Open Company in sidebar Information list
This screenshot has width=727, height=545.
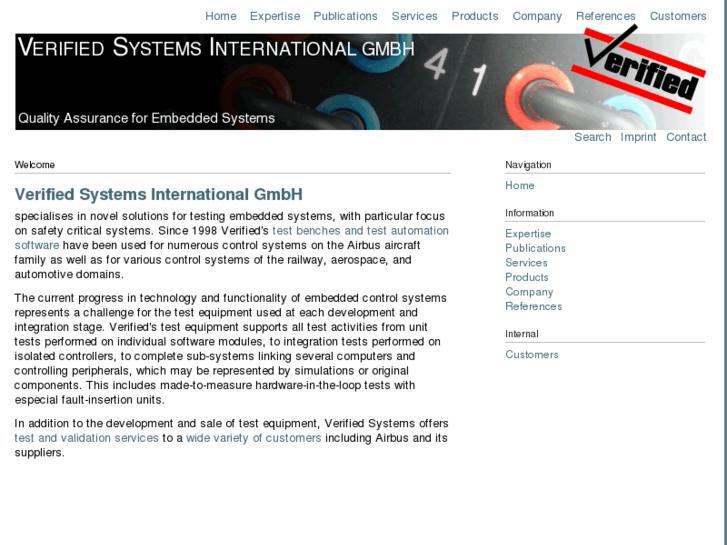(529, 292)
